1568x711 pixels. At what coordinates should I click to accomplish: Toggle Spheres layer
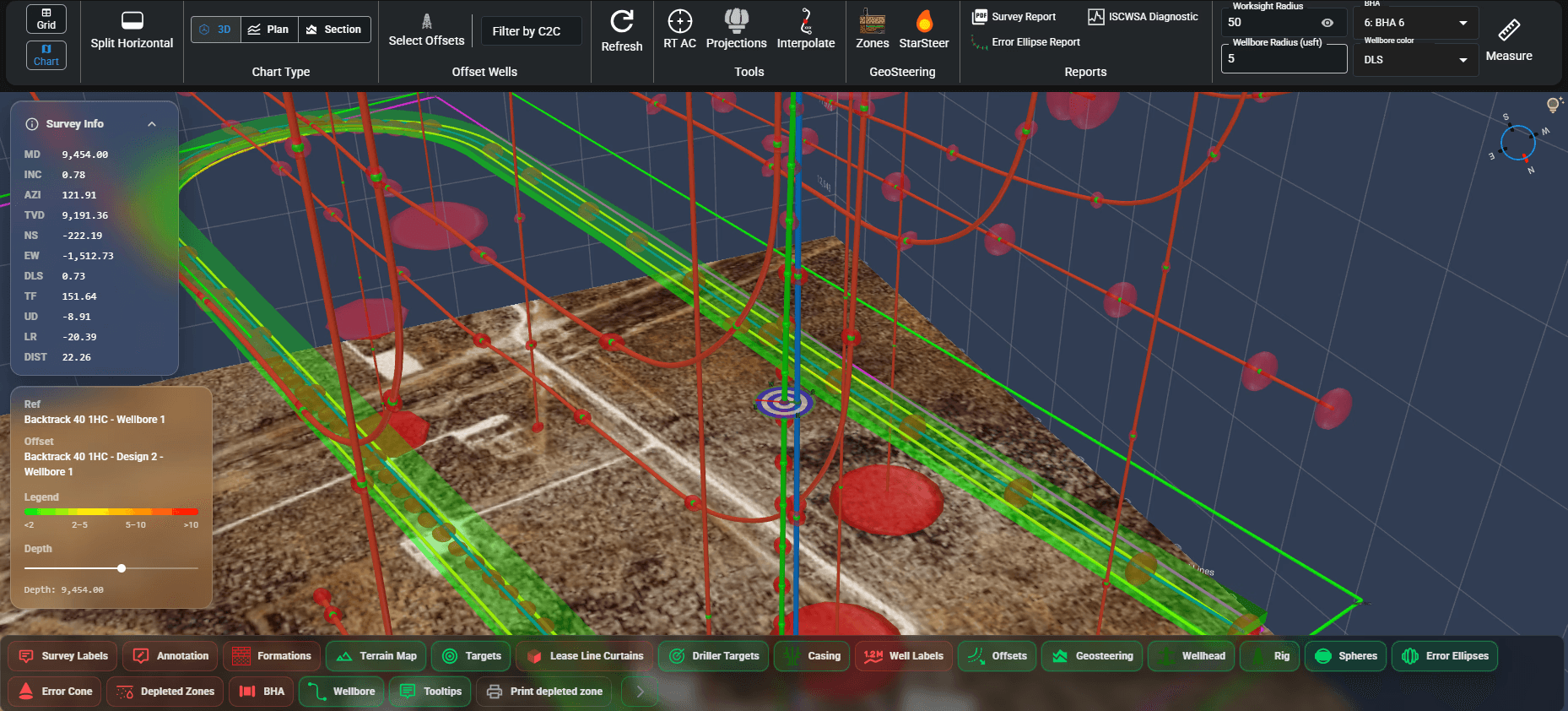click(1345, 656)
